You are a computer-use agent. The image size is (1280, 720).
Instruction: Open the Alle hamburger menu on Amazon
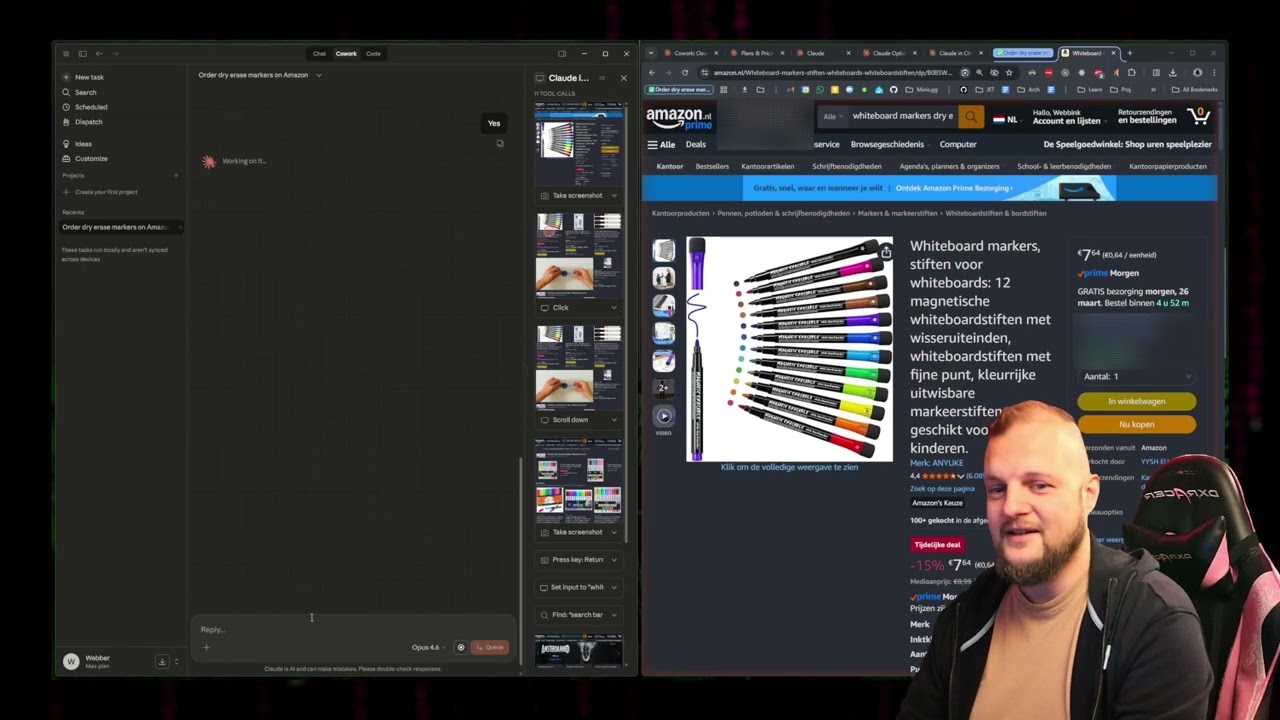(x=661, y=144)
